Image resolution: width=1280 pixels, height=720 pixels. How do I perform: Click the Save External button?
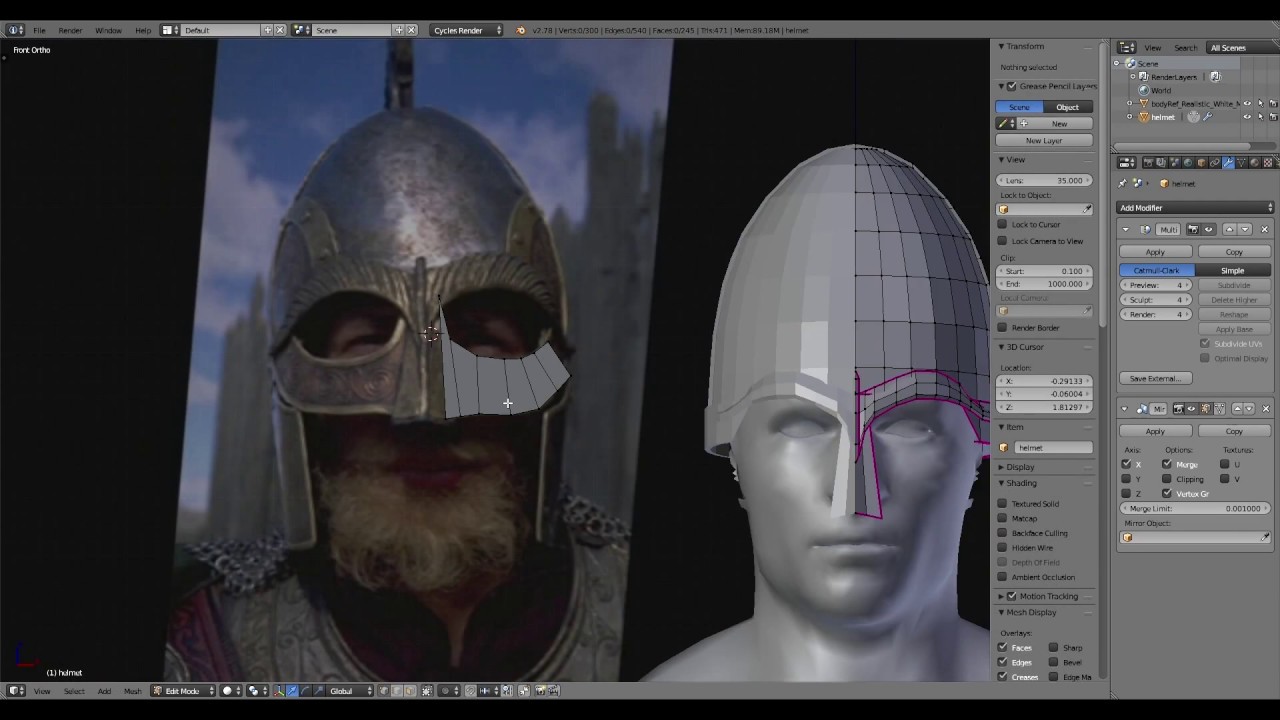[x=1156, y=378]
